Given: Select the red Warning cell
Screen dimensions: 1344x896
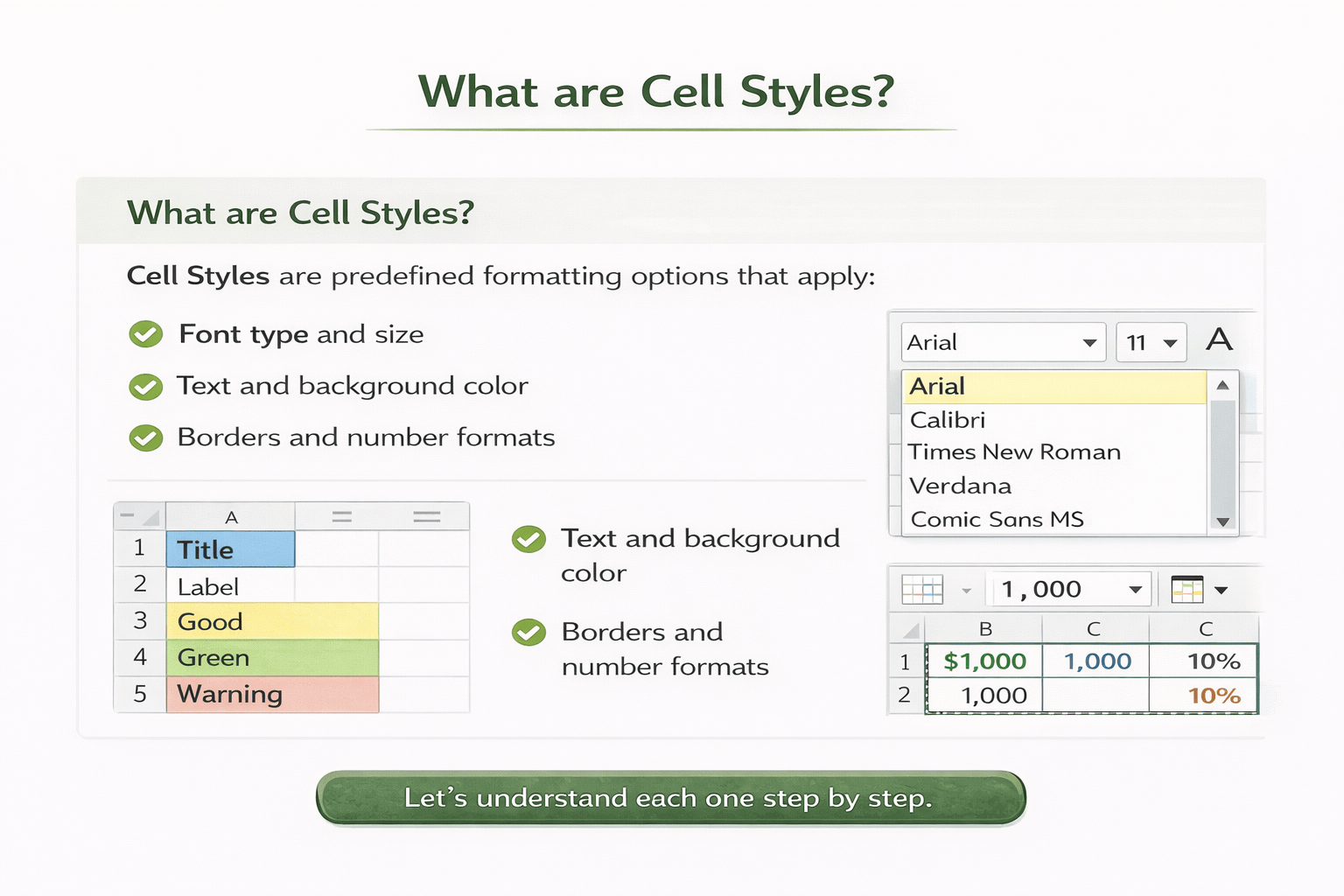Looking at the screenshot, I should click(x=272, y=695).
